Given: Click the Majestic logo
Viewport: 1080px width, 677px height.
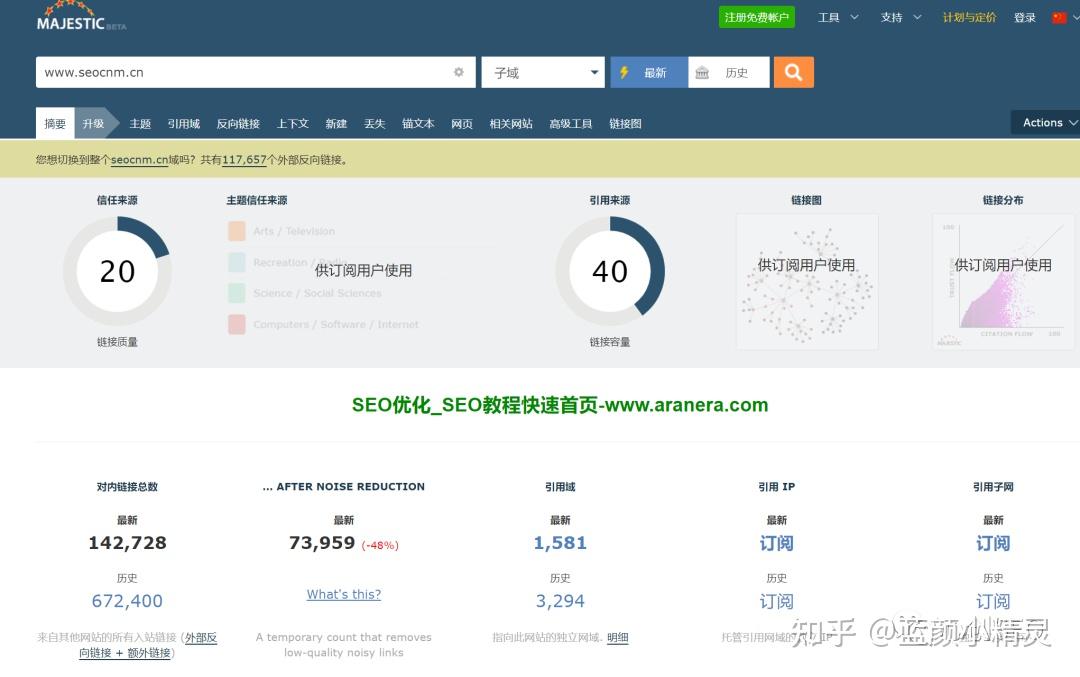Looking at the screenshot, I should point(81,17).
